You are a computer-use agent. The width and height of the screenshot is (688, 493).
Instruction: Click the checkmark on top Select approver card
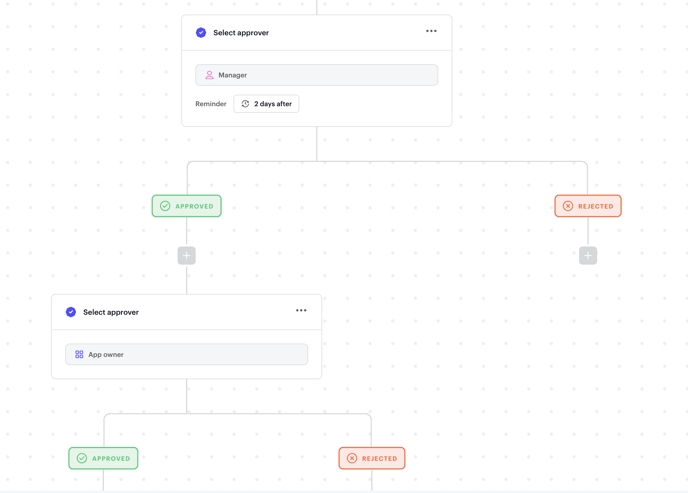tap(201, 33)
